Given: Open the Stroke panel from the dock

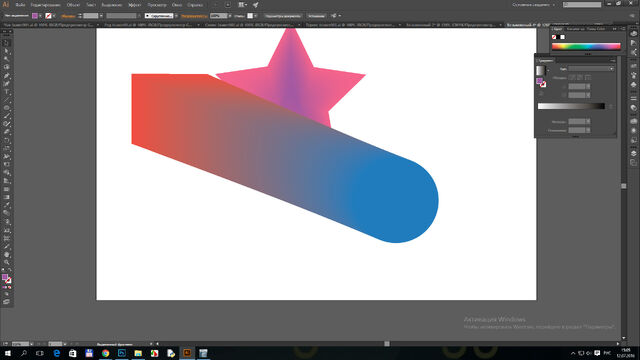Looking at the screenshot, I should pyautogui.click(x=633, y=98).
